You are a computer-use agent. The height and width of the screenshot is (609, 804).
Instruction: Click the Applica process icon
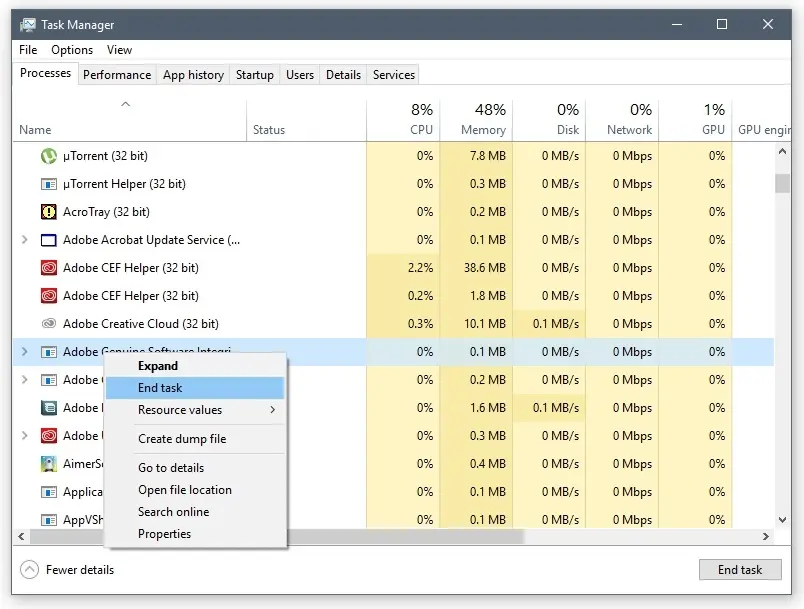49,492
